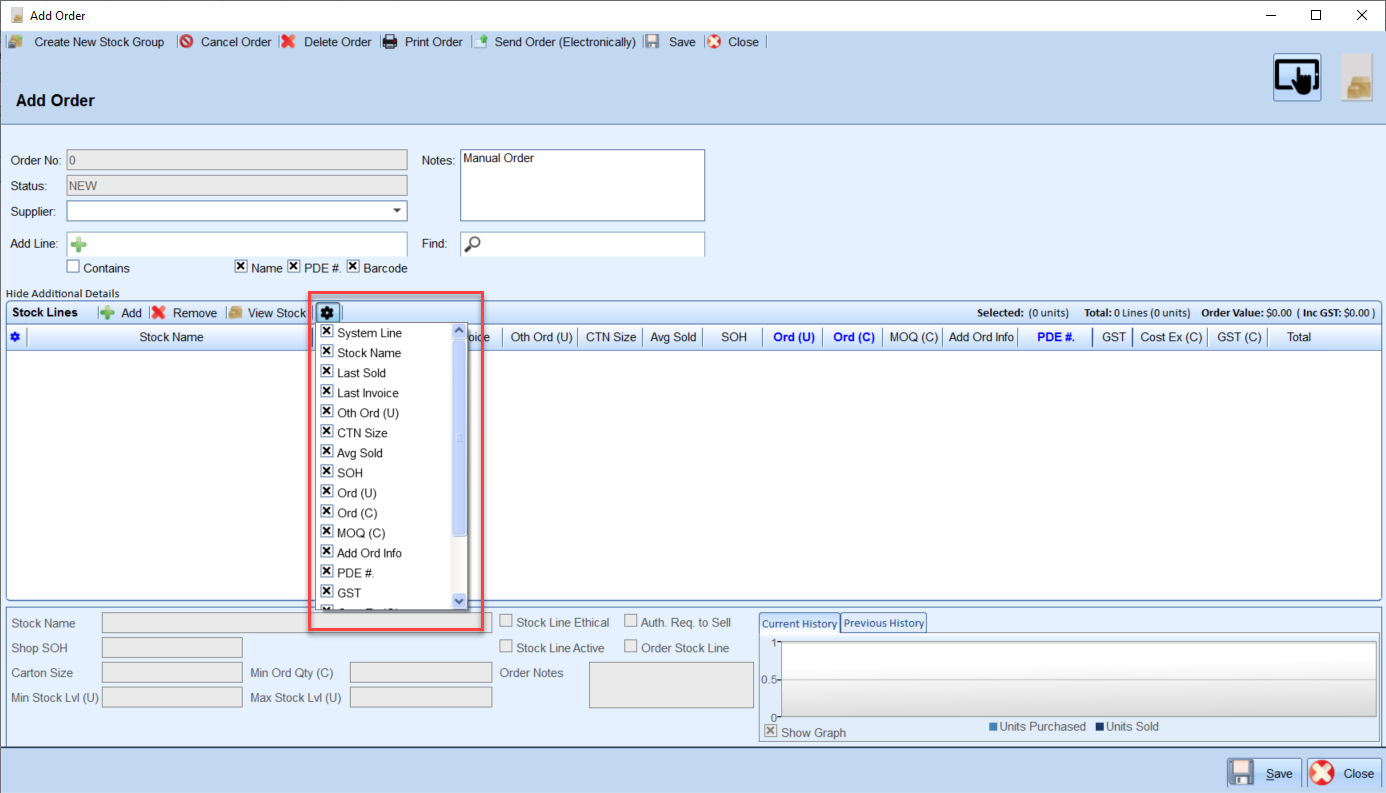The height and width of the screenshot is (793, 1386).
Task: Click the Min Ord Qty (C) field
Action: tap(421, 672)
